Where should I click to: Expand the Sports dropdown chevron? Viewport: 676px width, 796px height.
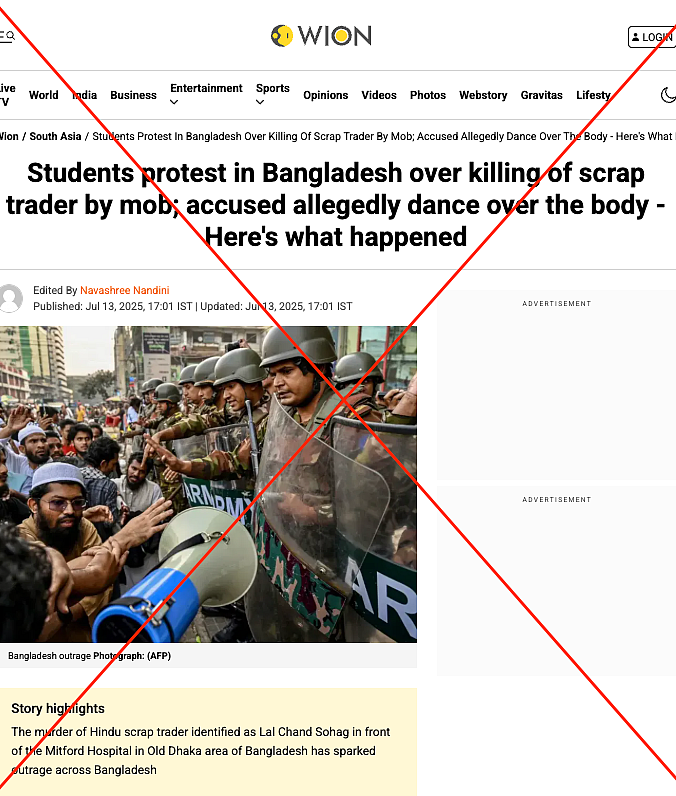[260, 103]
